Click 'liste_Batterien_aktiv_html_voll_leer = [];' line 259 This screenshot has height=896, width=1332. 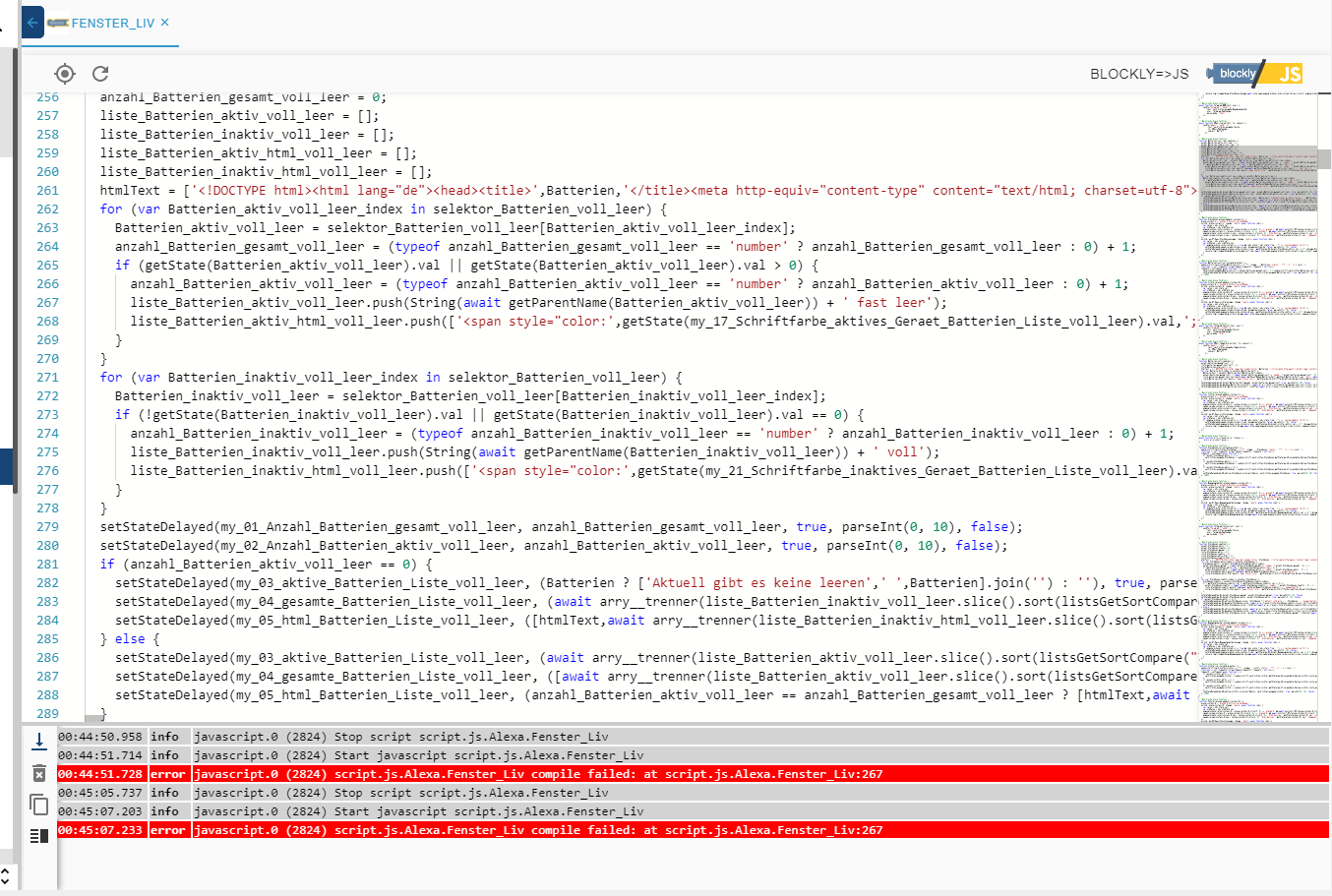[259, 152]
